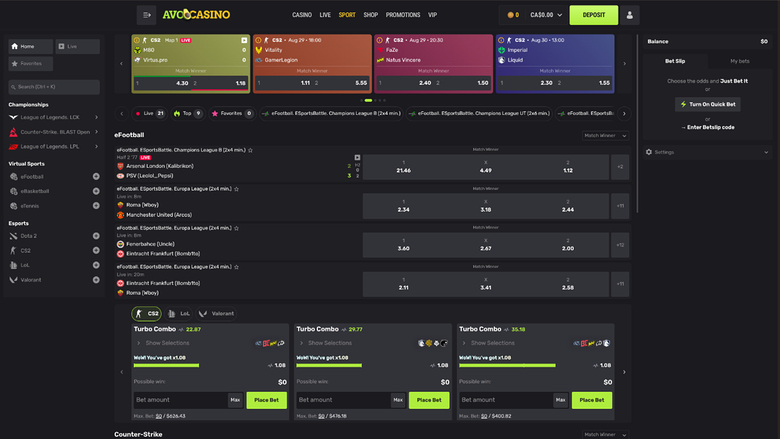Switch to the My bets tab
The image size is (780, 439).
click(x=740, y=61)
